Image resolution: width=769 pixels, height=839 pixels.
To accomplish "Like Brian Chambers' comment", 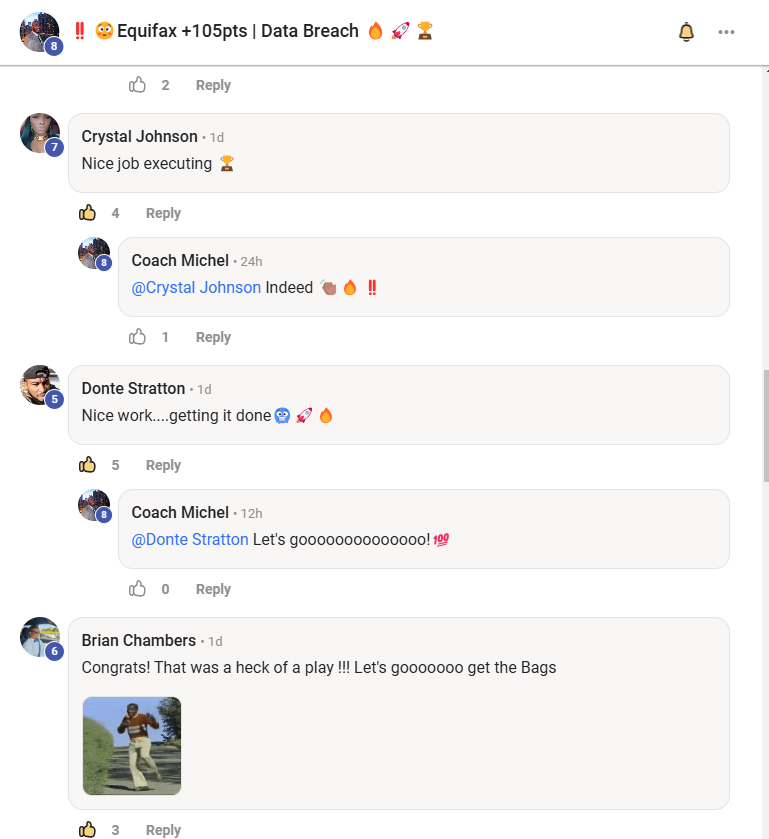I will (x=88, y=829).
